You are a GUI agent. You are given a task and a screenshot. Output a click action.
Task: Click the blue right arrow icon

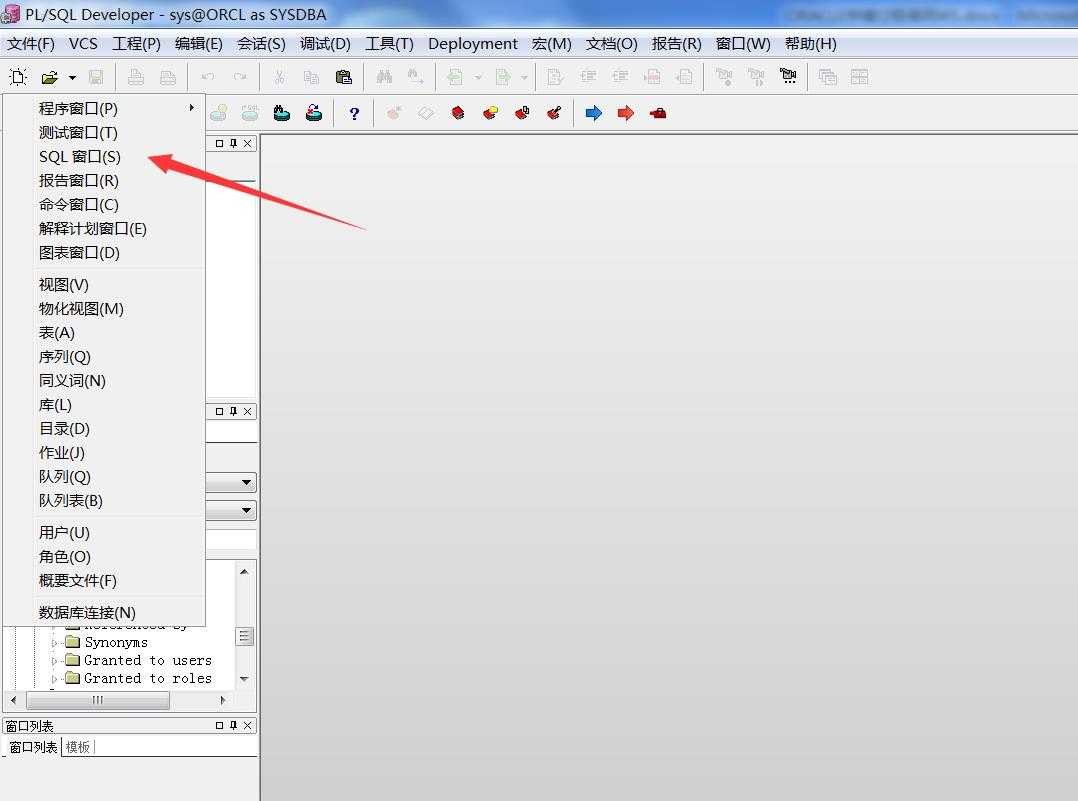[593, 113]
